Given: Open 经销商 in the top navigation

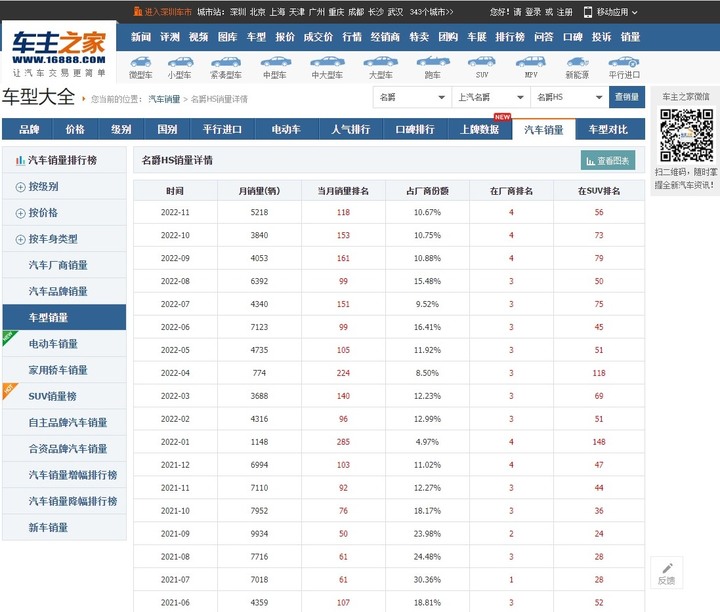Looking at the screenshot, I should click(x=385, y=37).
